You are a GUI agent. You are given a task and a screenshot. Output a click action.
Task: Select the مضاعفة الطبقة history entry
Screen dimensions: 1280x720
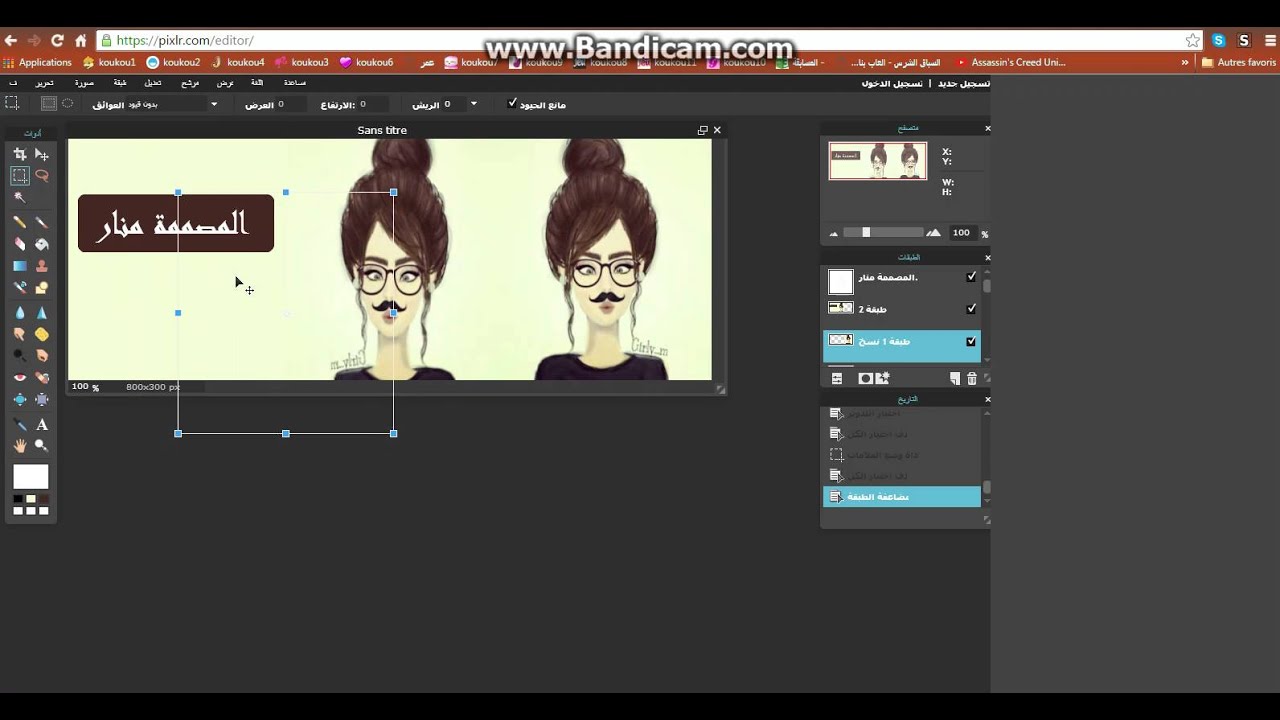[902, 497]
